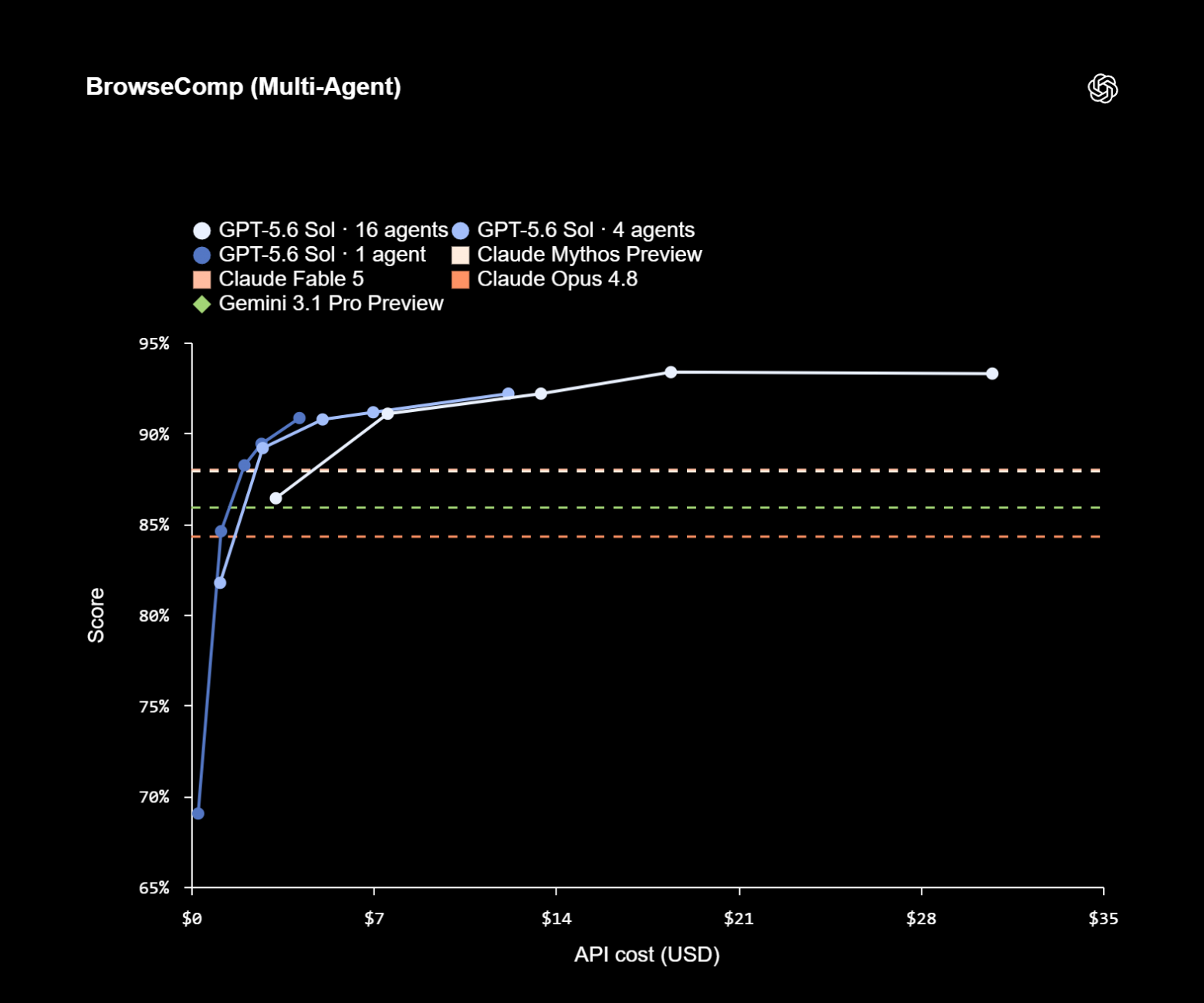Click the light blue 4-agents point near $12
This screenshot has height=1003, width=1204.
click(x=508, y=393)
